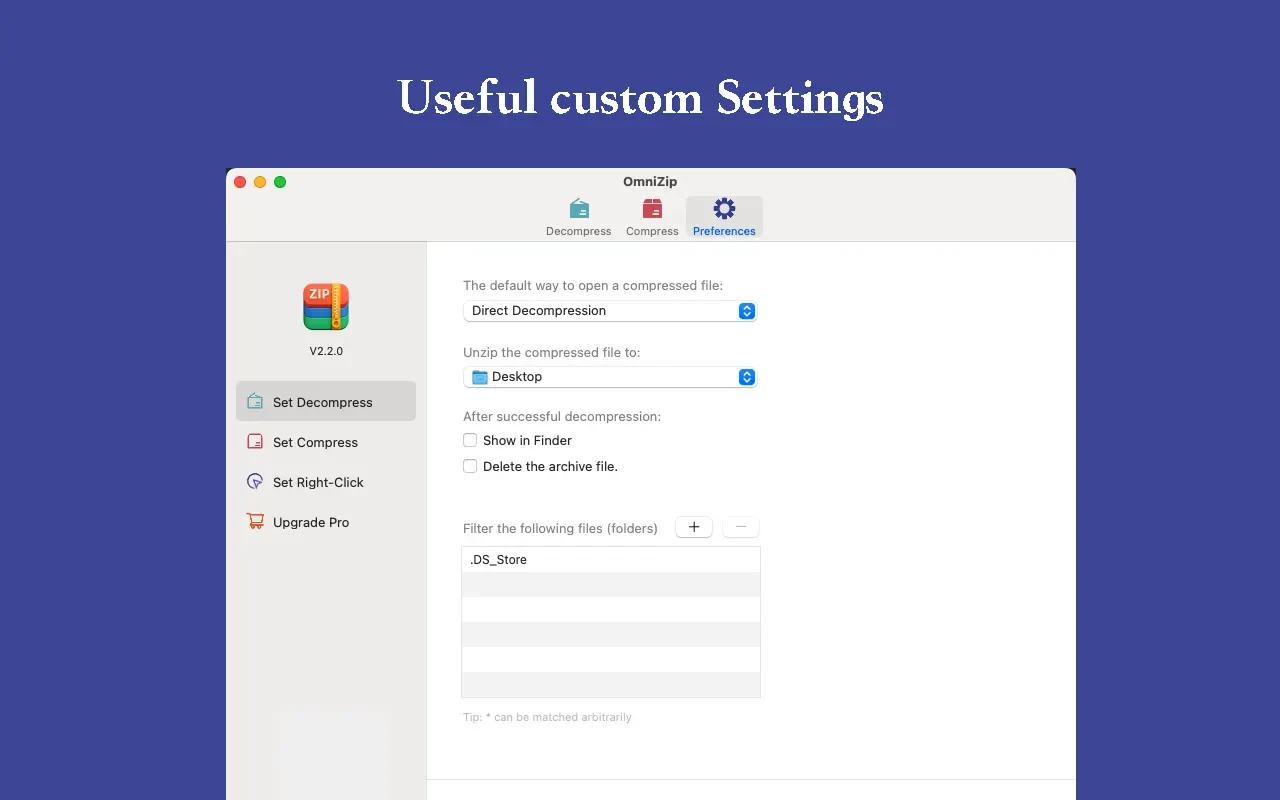Remove selected filter using minus button

pyautogui.click(x=741, y=527)
